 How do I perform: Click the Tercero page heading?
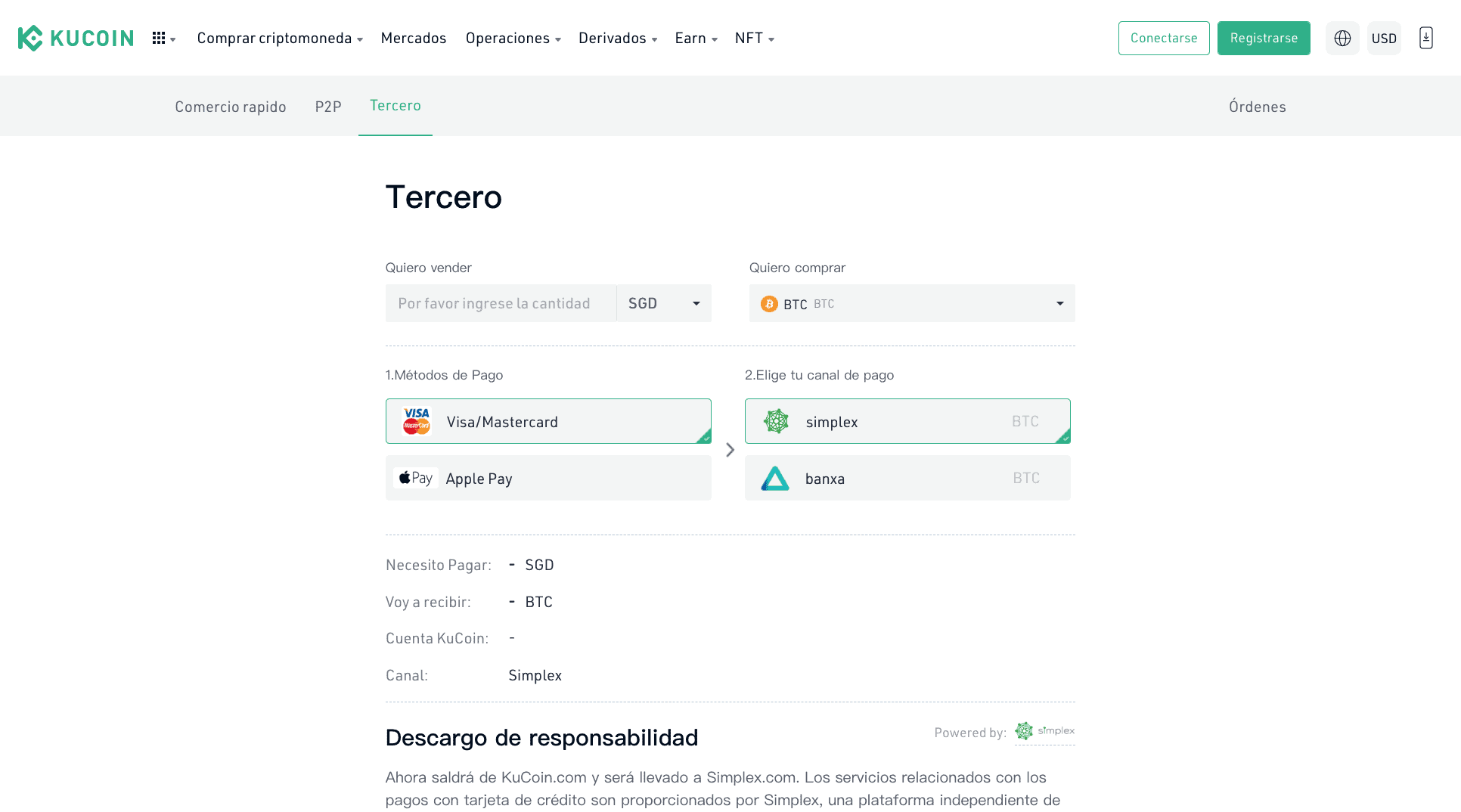click(x=444, y=197)
